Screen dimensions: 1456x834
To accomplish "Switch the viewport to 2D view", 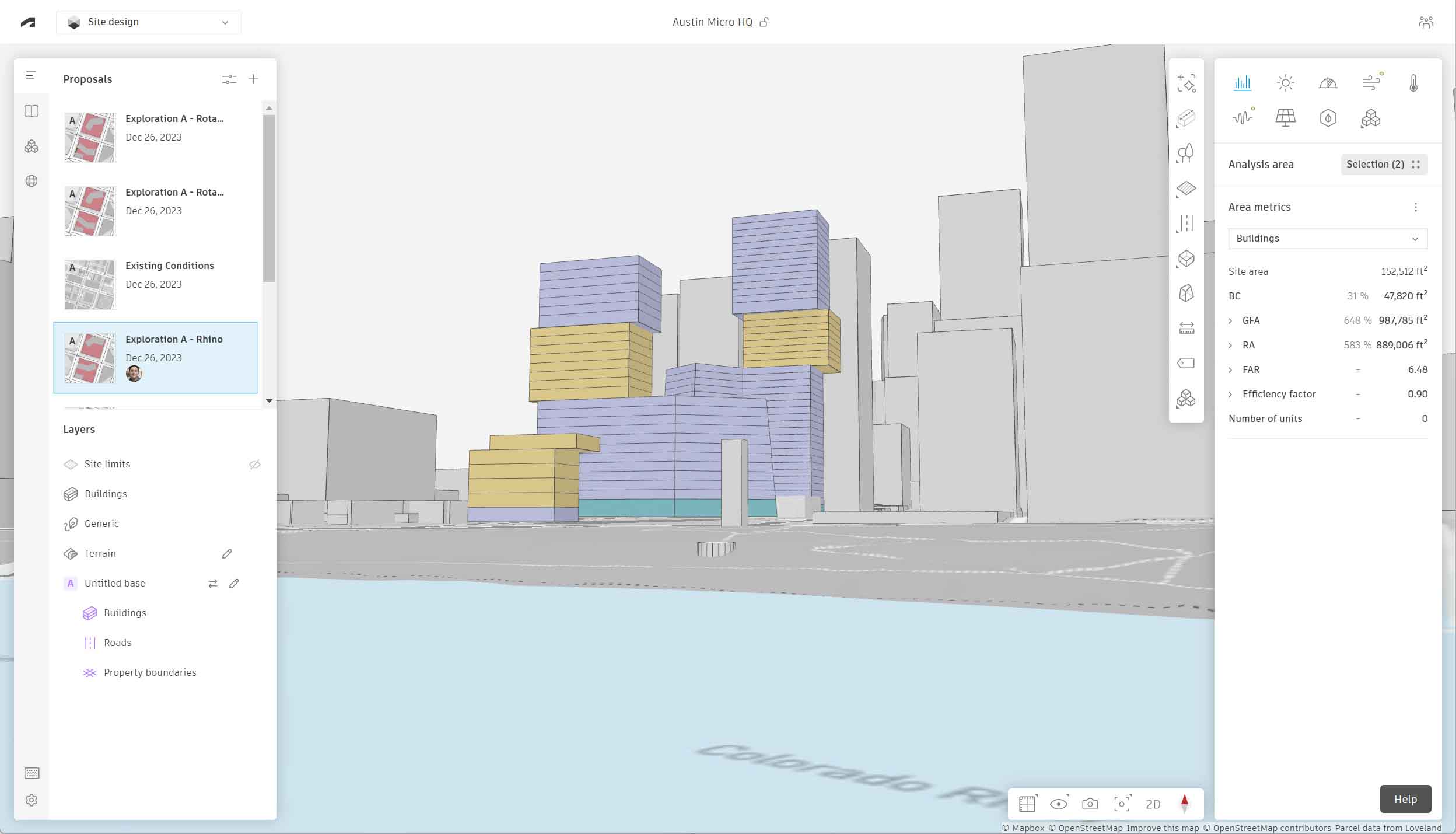I will [x=1153, y=804].
